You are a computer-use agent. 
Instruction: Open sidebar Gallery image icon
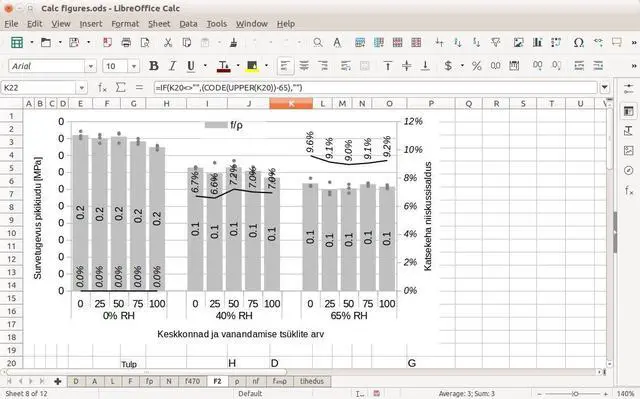pos(629,151)
